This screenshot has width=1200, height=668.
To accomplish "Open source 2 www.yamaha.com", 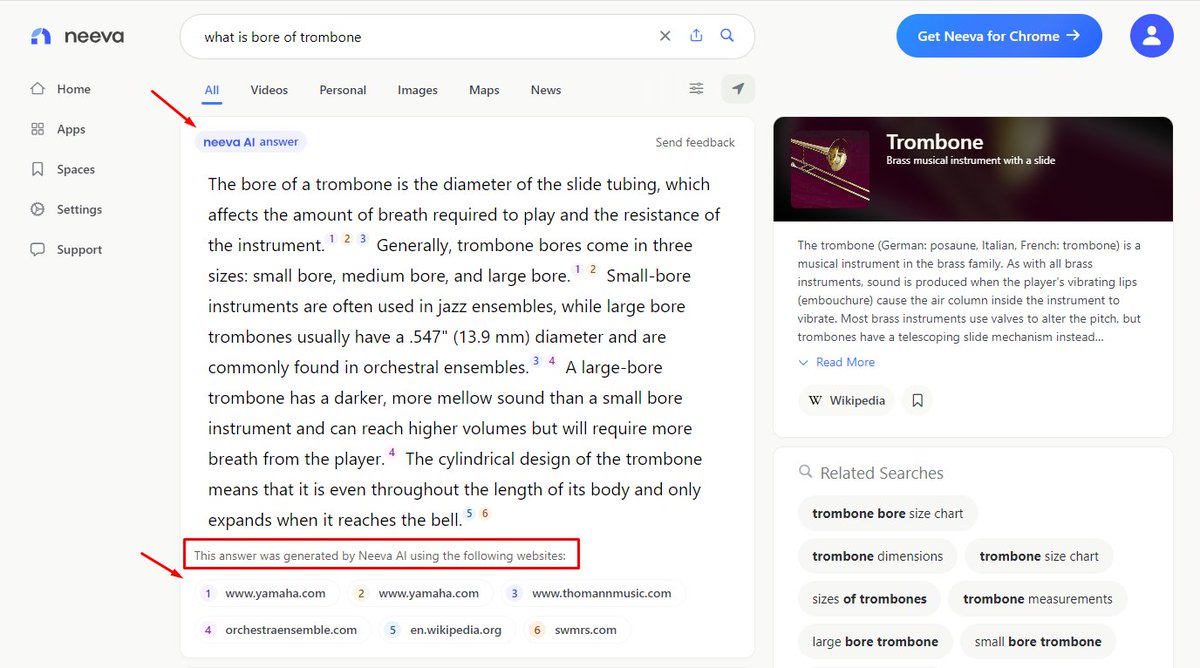I will 419,593.
